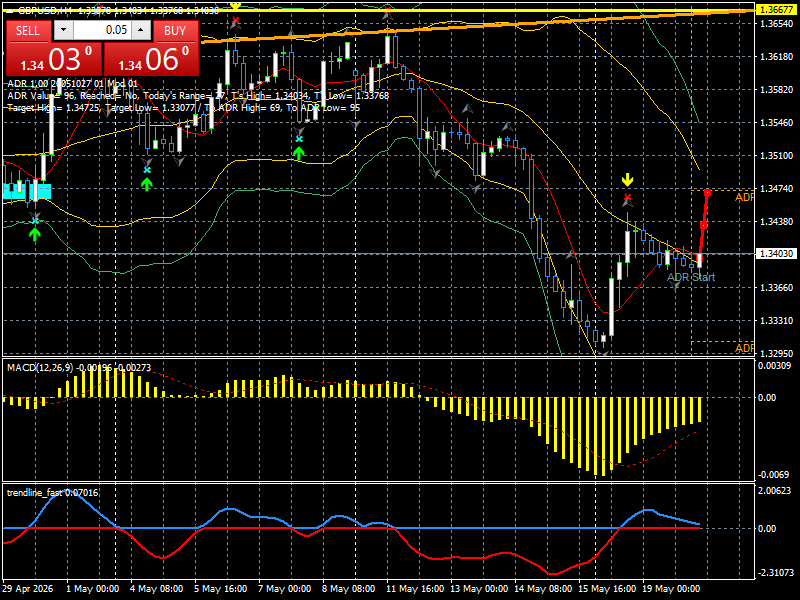Select the yellow down arrow signal near 19 May
The height and width of the screenshot is (600, 800).
pos(627,180)
